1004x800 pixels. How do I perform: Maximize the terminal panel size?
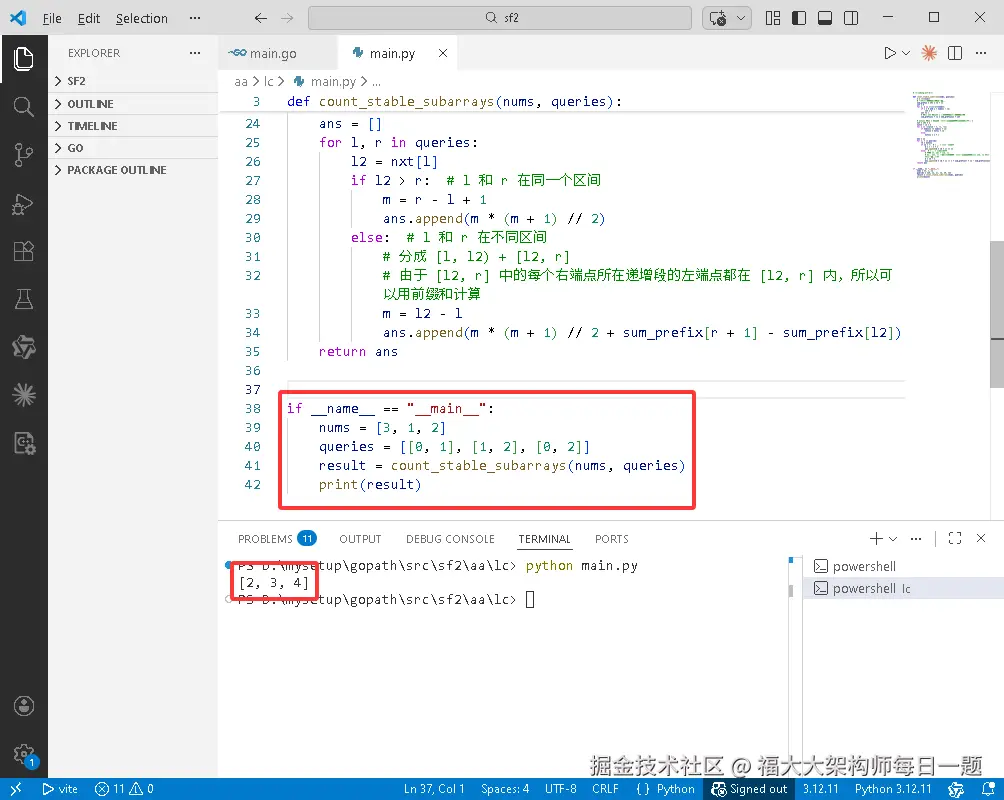click(x=955, y=539)
